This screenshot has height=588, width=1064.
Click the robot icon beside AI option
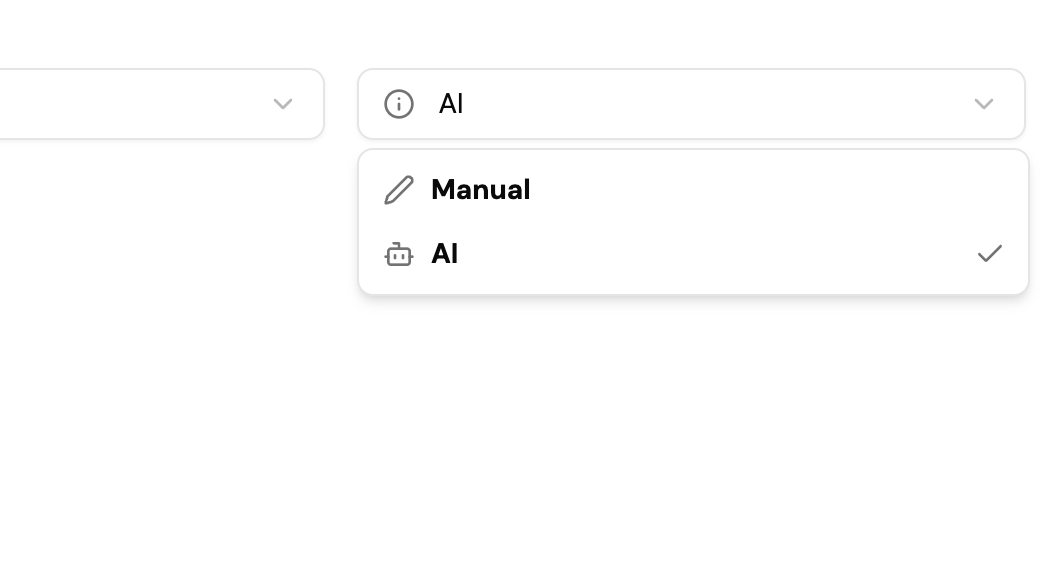point(399,255)
